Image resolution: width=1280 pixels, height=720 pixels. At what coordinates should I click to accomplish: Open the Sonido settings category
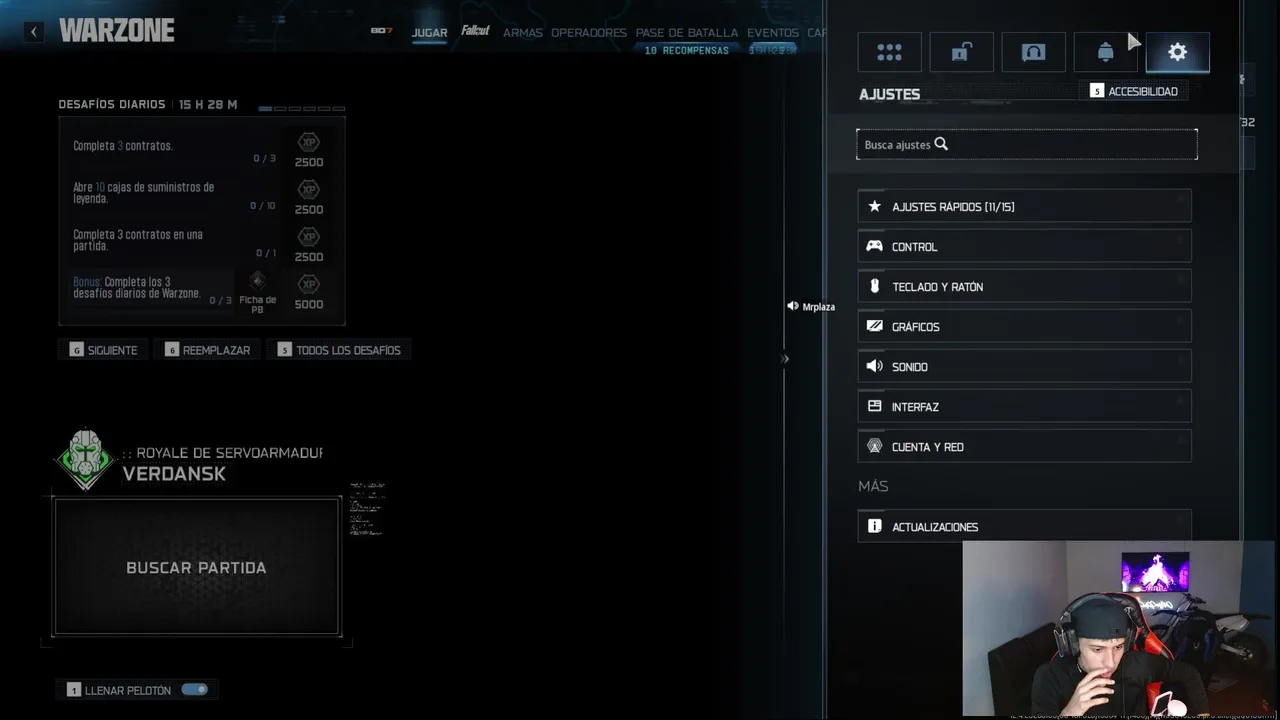click(x=1024, y=366)
